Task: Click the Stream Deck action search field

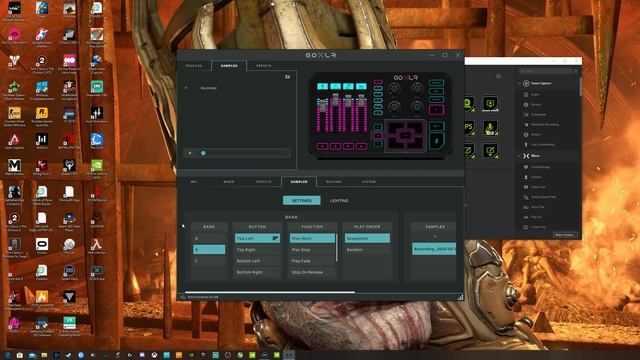Action: (546, 71)
